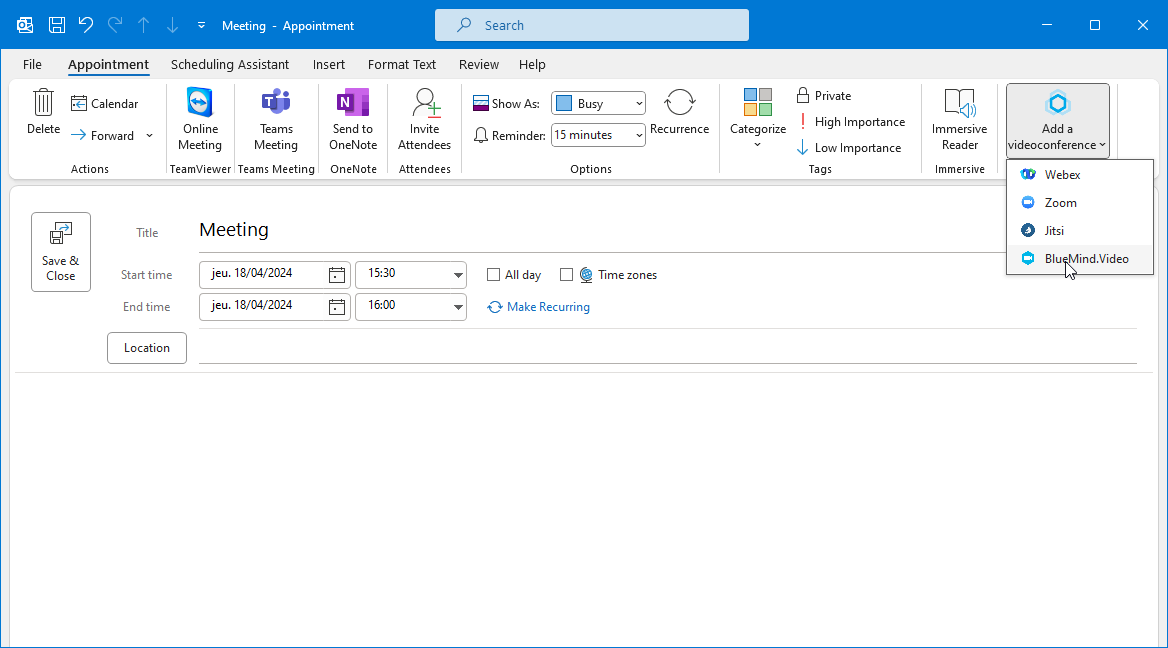
Task: Click the Invite Attendees icon
Action: point(425,103)
